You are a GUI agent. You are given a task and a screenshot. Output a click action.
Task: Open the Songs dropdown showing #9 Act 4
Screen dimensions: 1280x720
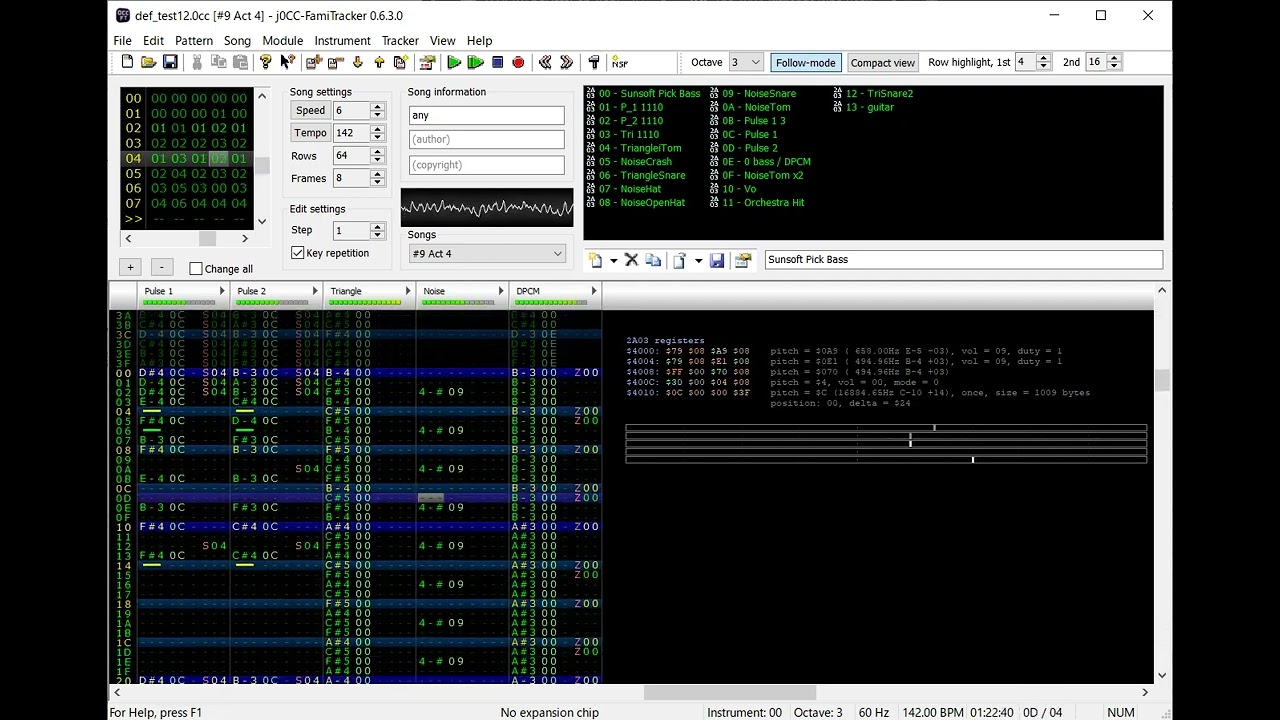tap(487, 254)
